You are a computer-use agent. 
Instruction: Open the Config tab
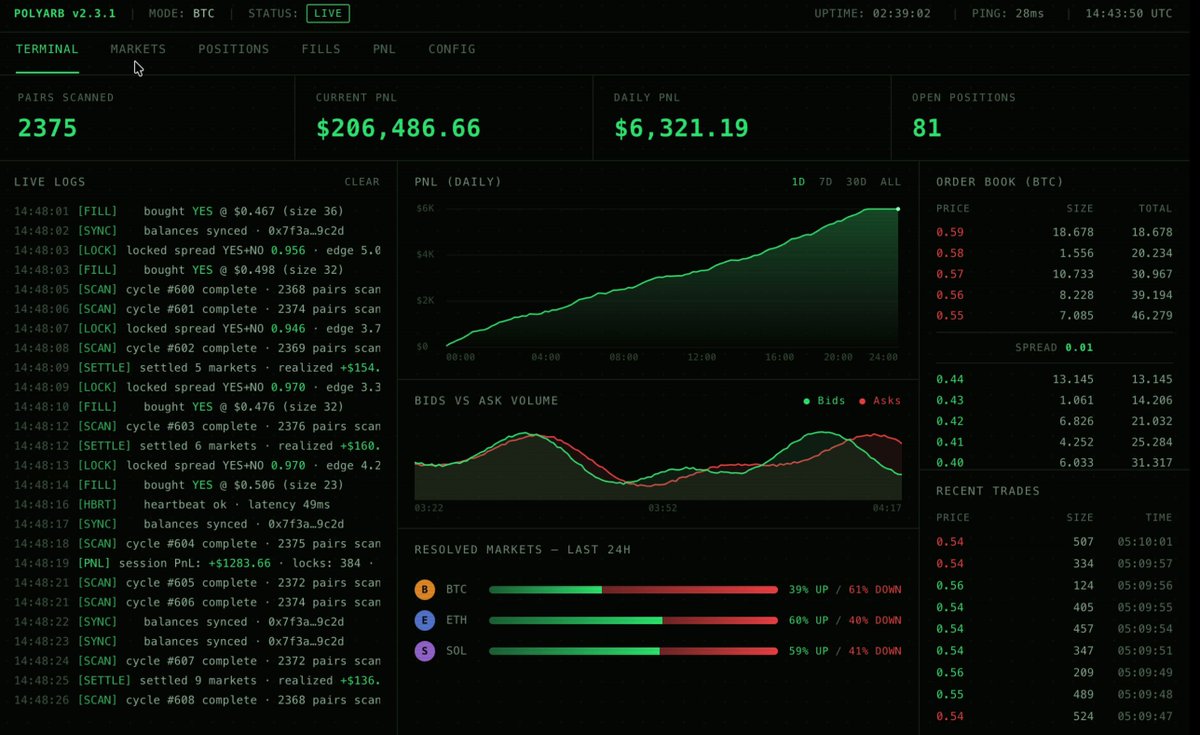click(x=452, y=49)
